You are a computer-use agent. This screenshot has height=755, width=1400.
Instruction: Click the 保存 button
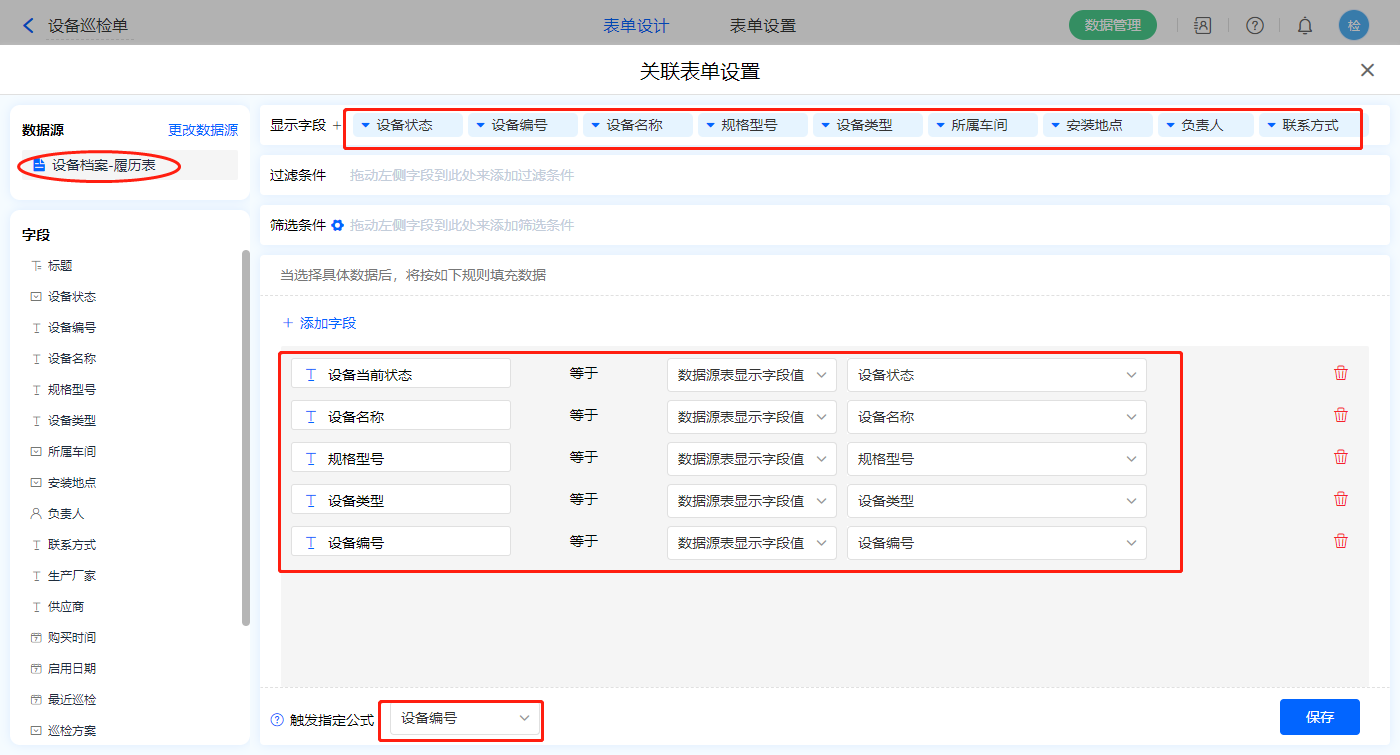(1319, 717)
